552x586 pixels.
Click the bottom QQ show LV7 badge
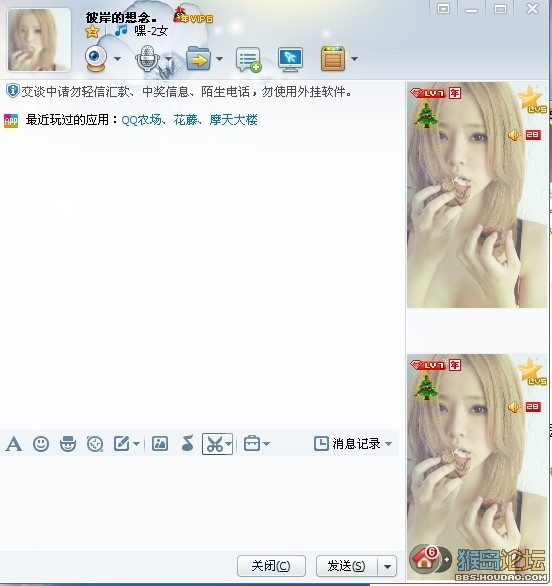point(428,365)
